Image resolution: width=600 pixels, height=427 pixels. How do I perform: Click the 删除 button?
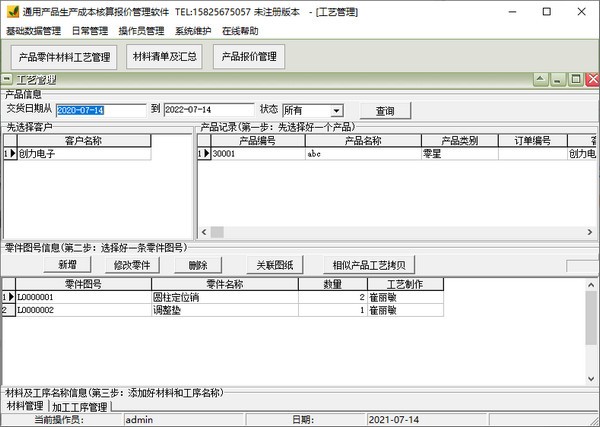pos(198,265)
